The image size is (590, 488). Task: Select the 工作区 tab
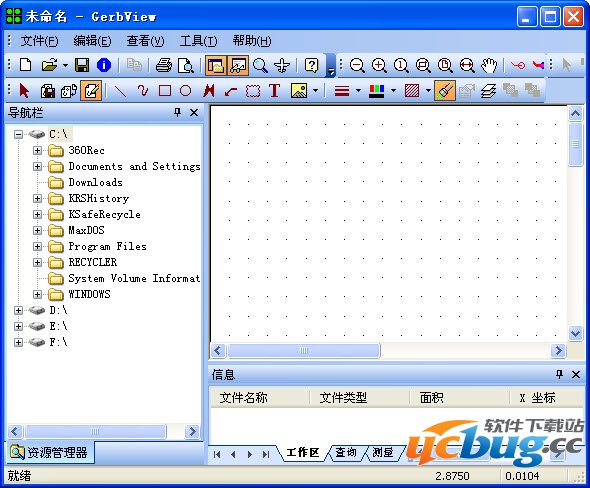point(303,453)
